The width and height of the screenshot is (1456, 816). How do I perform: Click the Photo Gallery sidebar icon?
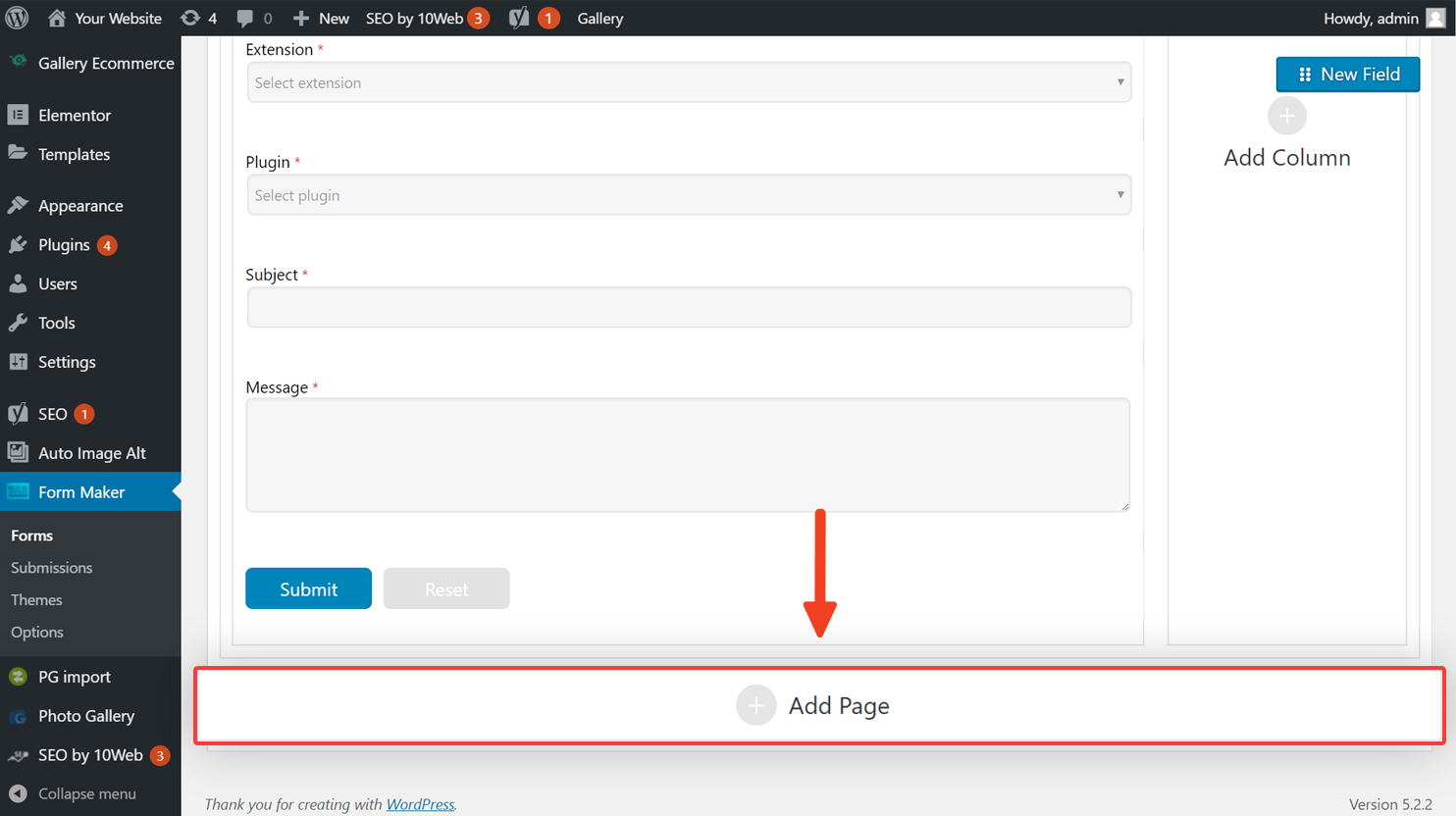20,716
